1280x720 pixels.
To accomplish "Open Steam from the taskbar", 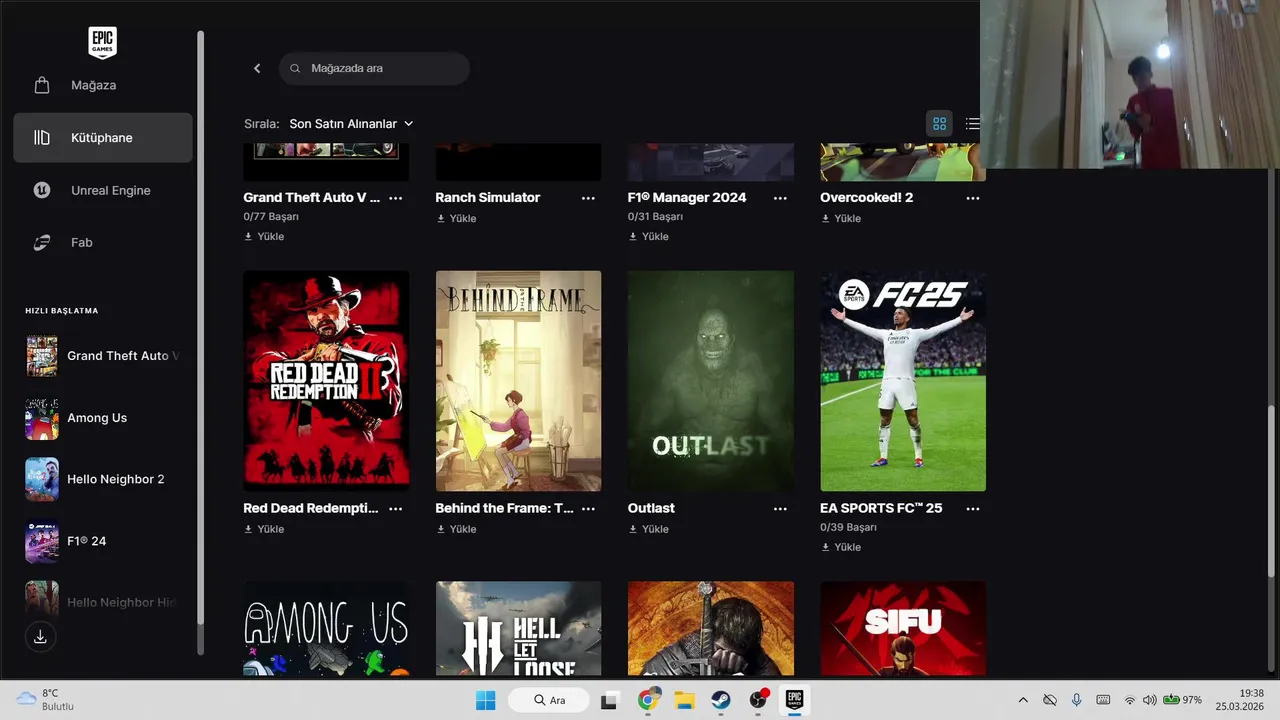I will (721, 700).
